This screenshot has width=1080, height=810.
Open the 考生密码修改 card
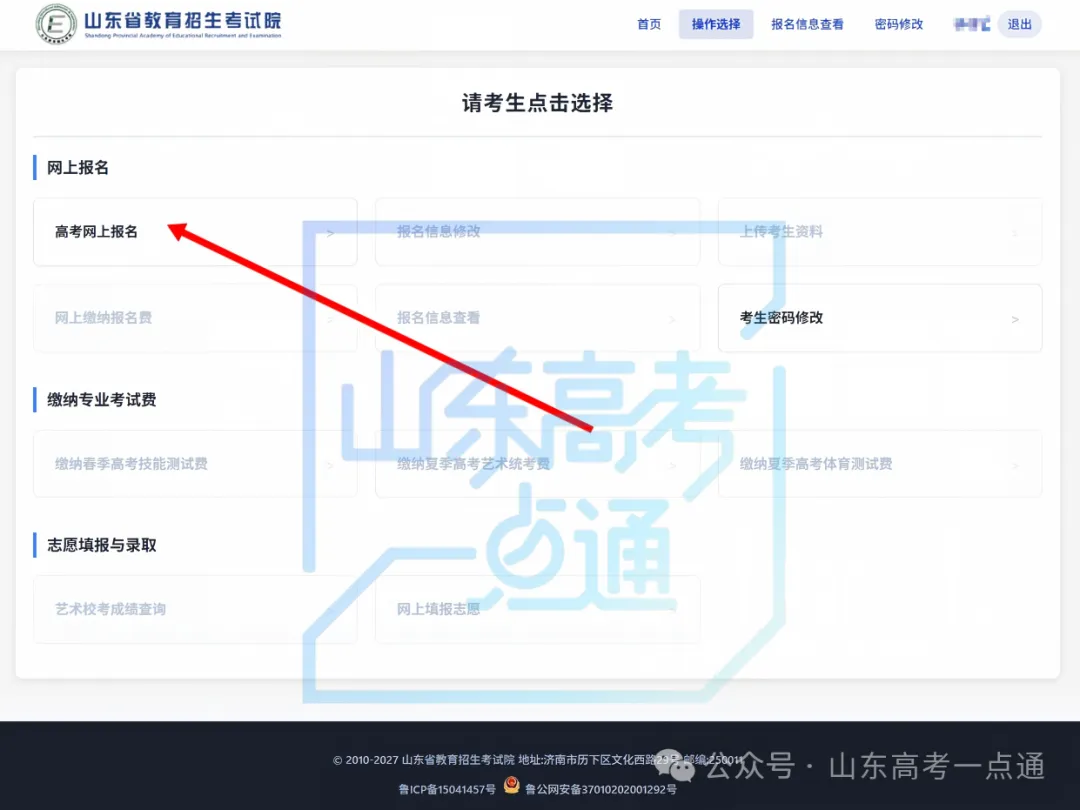click(880, 318)
